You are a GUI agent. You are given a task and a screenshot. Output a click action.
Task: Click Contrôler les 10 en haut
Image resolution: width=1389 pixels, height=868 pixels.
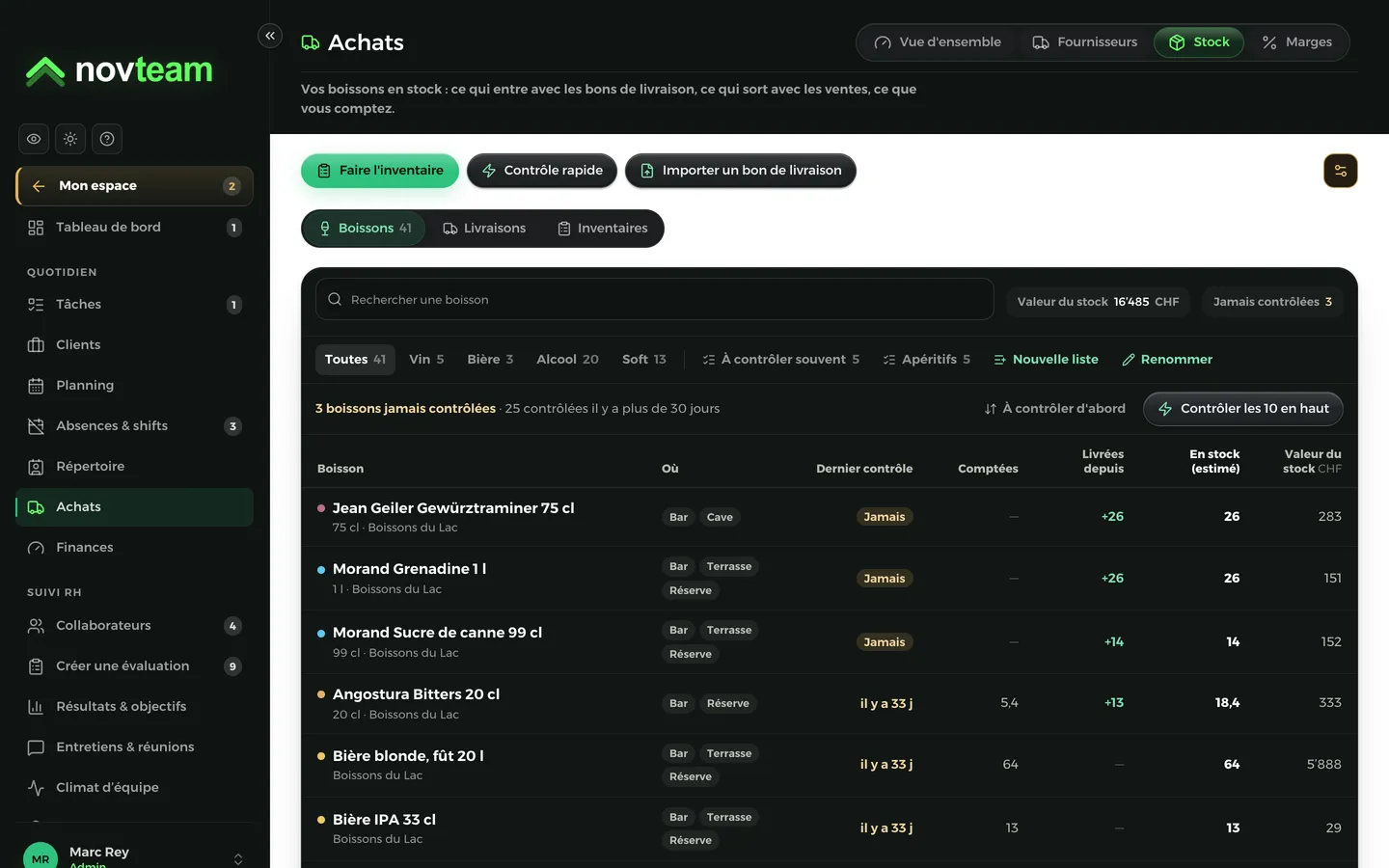pos(1243,409)
